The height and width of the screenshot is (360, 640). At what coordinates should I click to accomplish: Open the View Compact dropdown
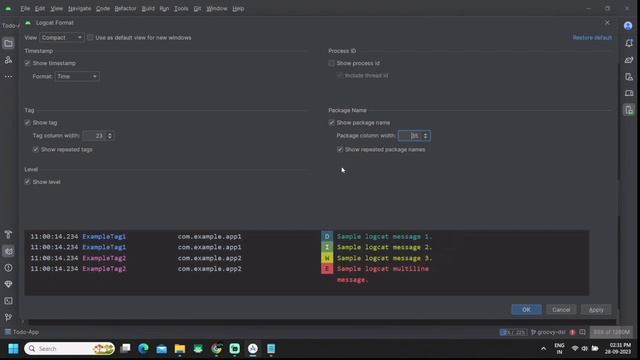pyautogui.click(x=62, y=38)
